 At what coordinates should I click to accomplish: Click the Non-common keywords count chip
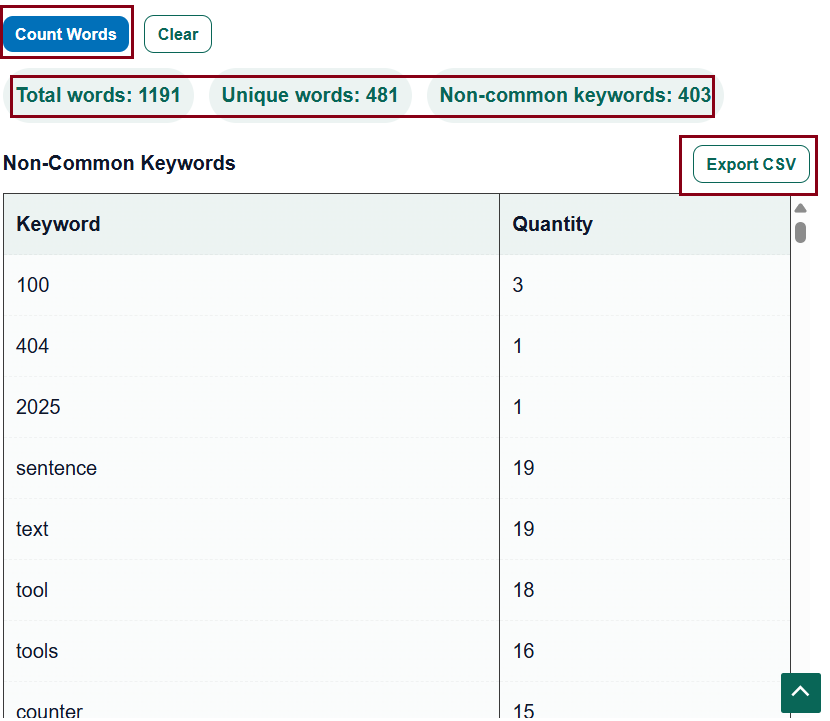[x=574, y=96]
